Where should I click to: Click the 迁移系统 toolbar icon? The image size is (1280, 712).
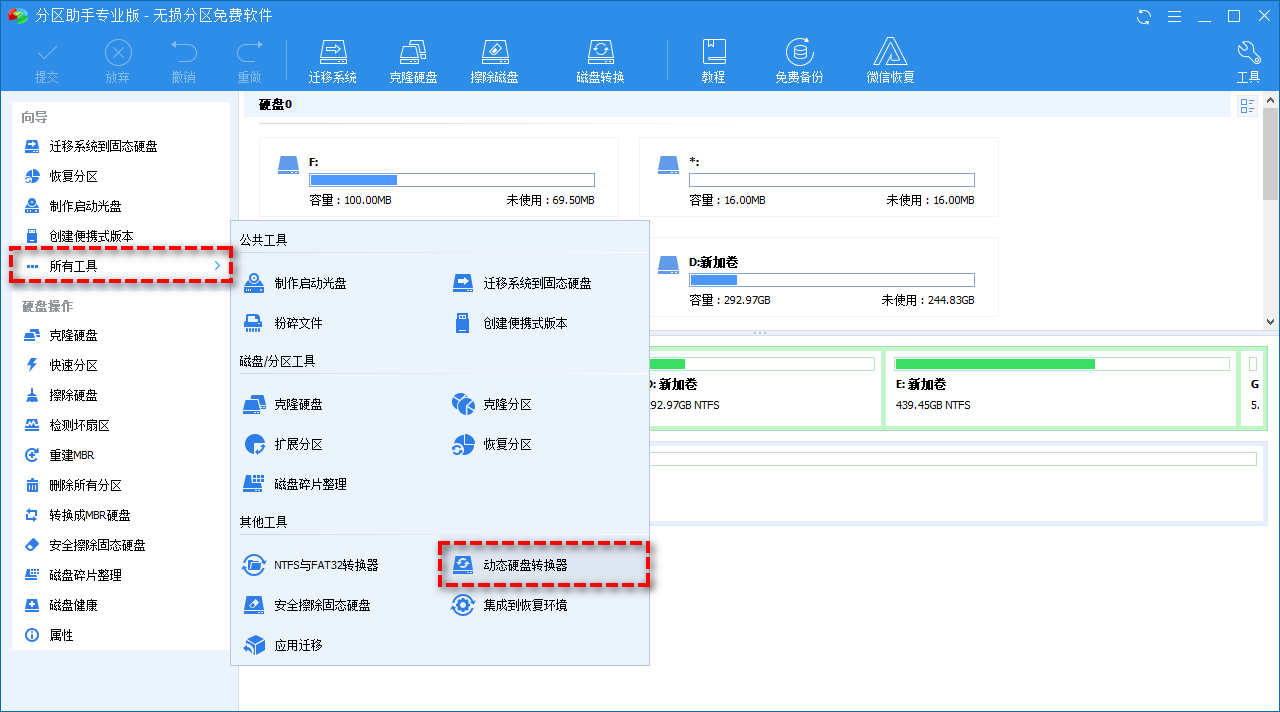[332, 60]
